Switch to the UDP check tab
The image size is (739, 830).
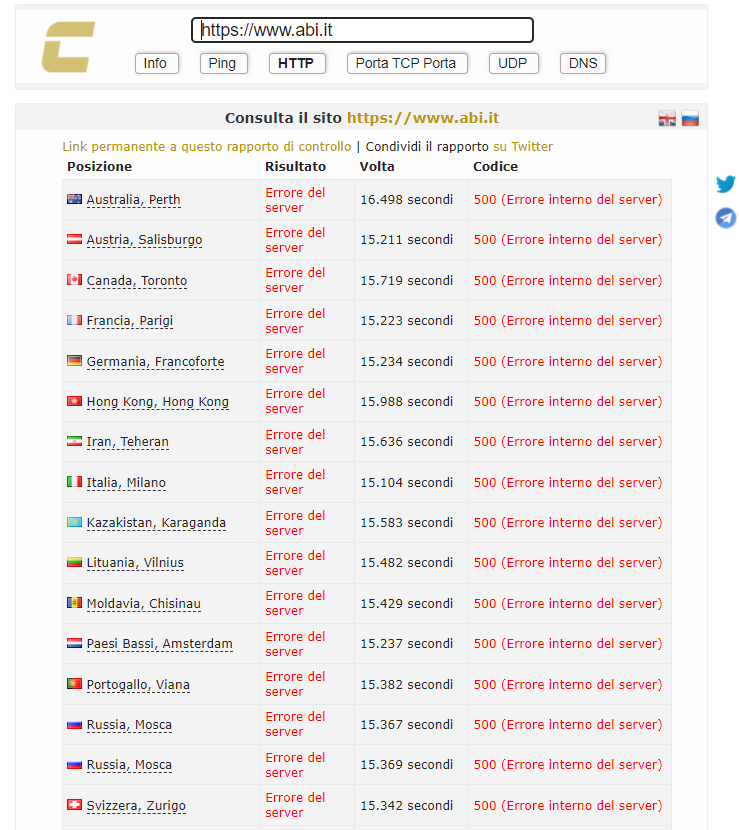click(514, 63)
